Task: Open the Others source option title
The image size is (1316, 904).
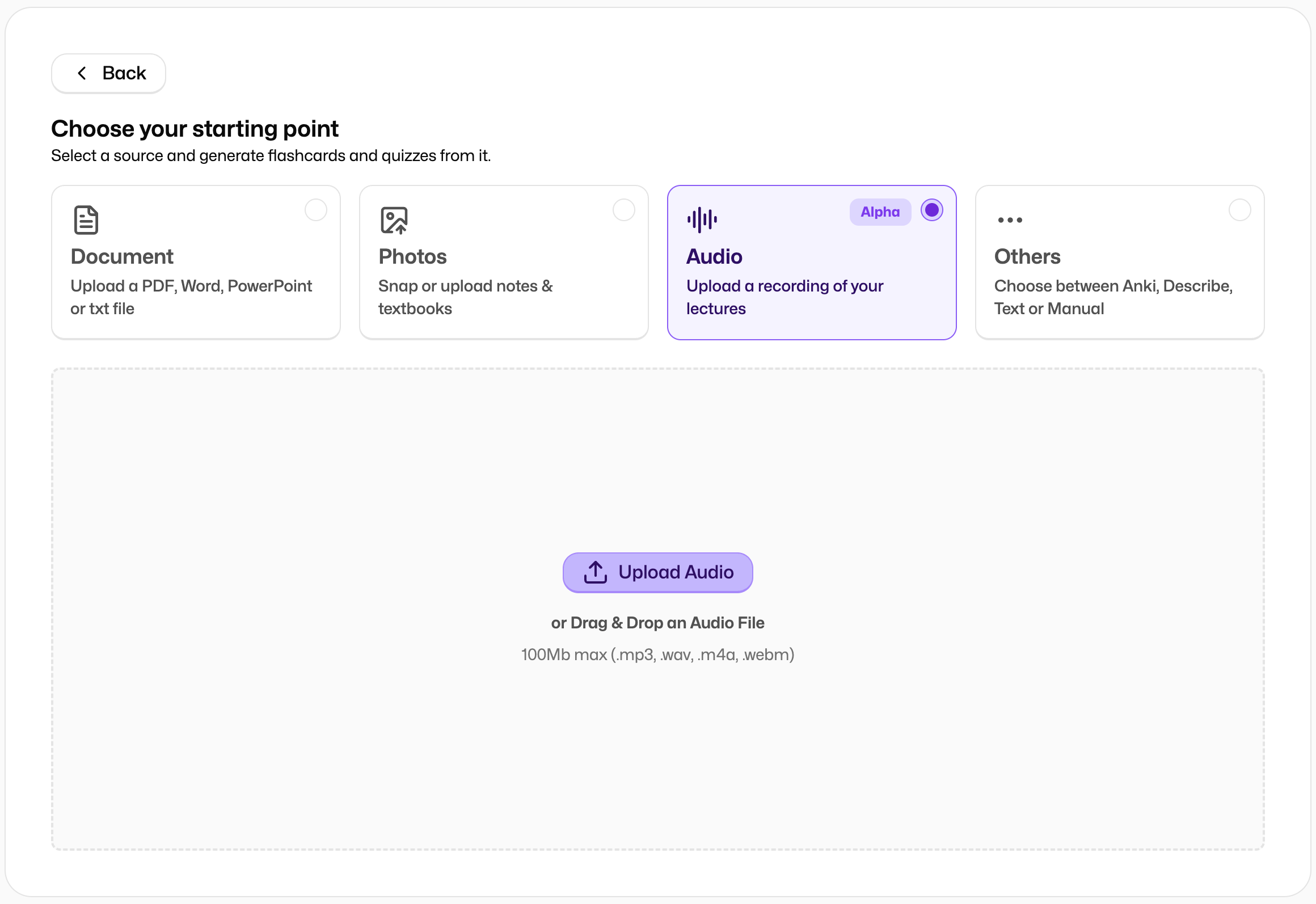Action: pos(1027,257)
